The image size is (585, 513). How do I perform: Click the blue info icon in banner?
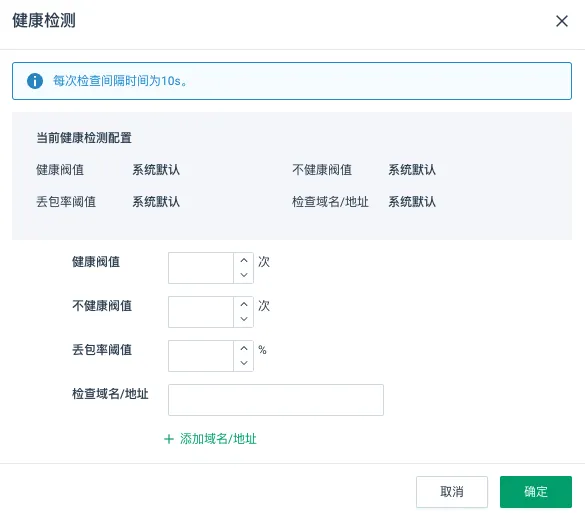click(x=35, y=81)
